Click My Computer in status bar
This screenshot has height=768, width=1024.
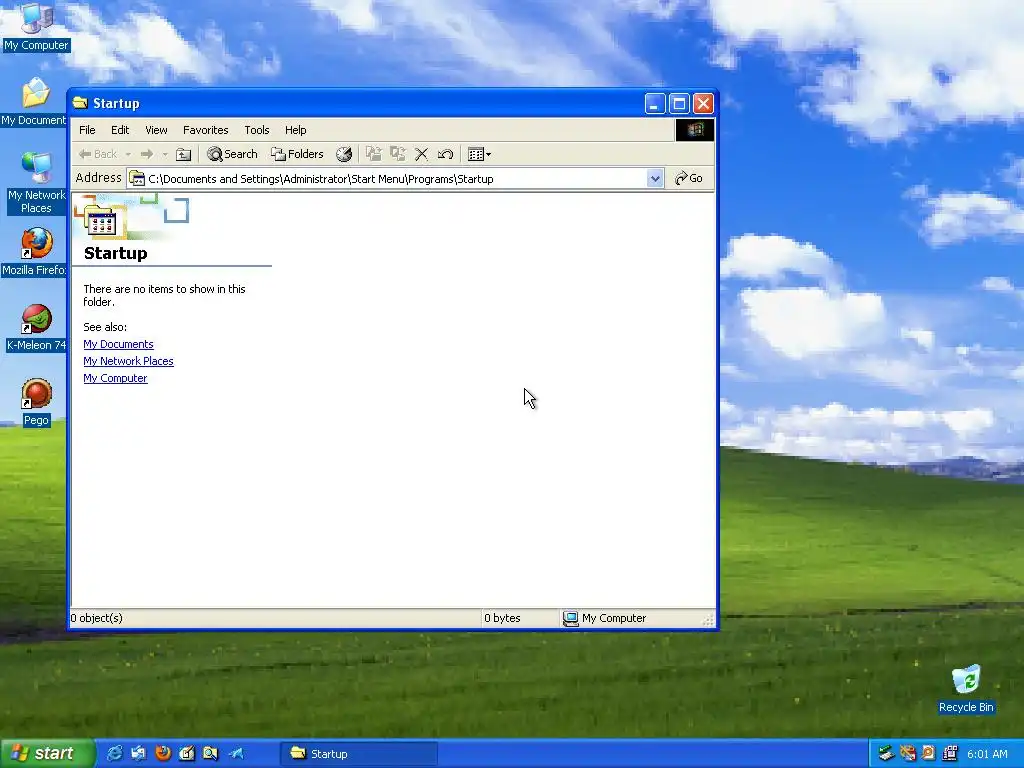click(605, 618)
